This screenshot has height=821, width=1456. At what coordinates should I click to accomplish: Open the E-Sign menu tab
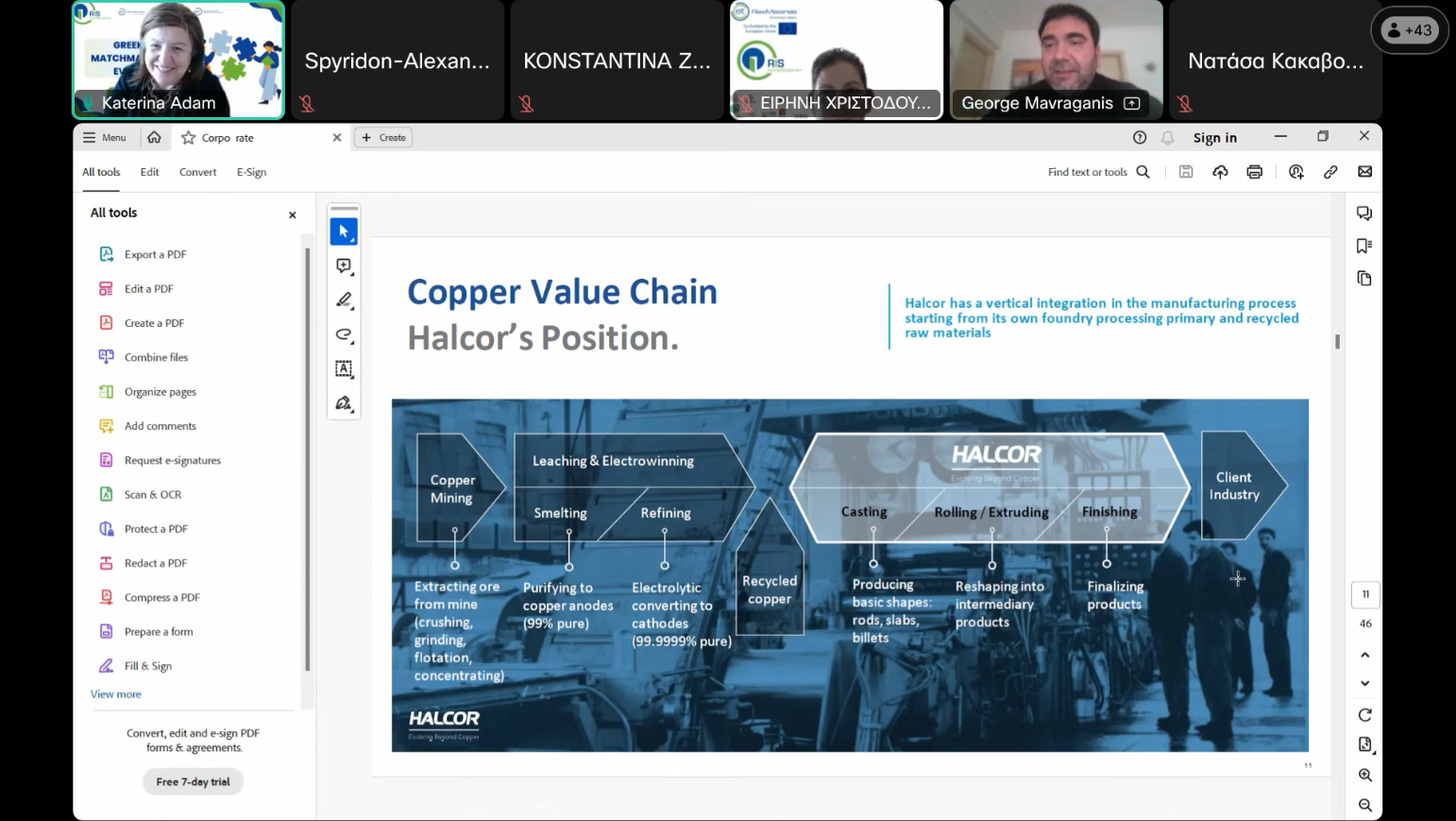click(251, 172)
